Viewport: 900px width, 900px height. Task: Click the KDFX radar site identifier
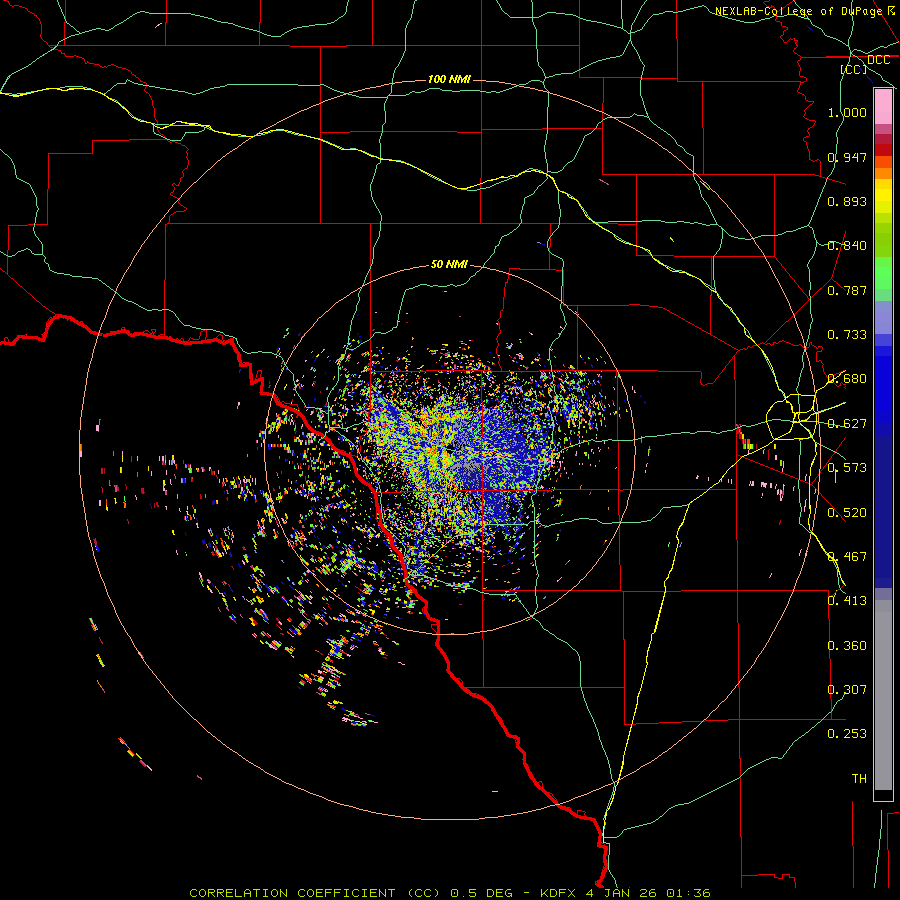coord(558,893)
